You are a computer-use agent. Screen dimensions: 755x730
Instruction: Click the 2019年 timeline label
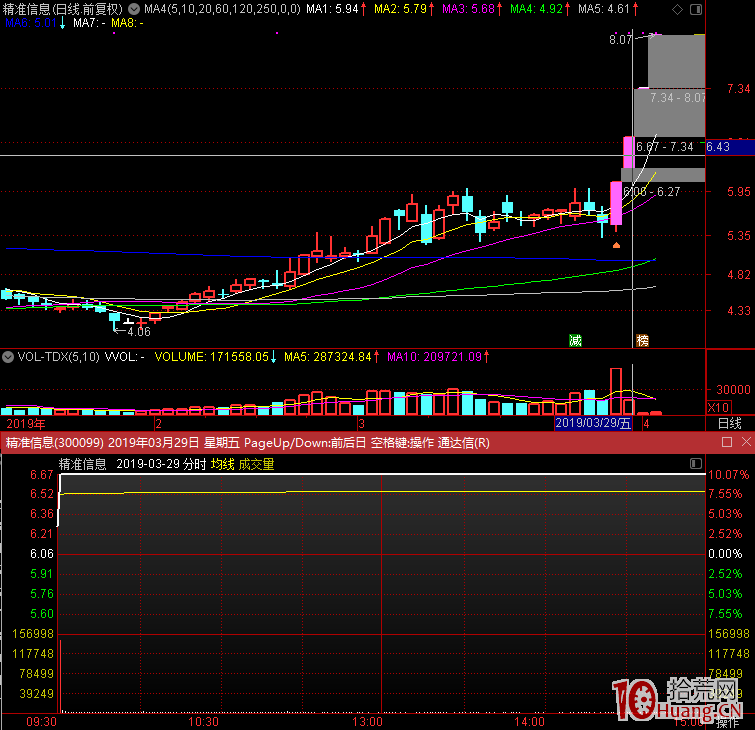(26, 424)
